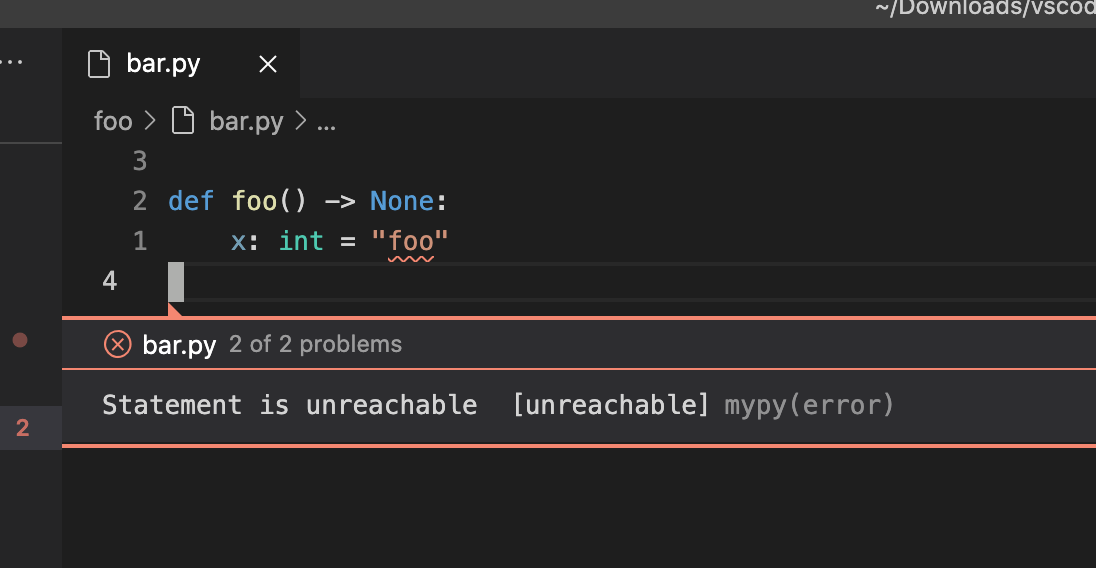
Task: Click the line number 4 in gutter
Action: 110,282
